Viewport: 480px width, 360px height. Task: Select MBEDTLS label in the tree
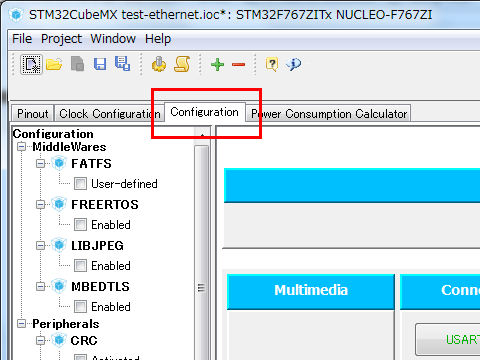click(x=100, y=286)
